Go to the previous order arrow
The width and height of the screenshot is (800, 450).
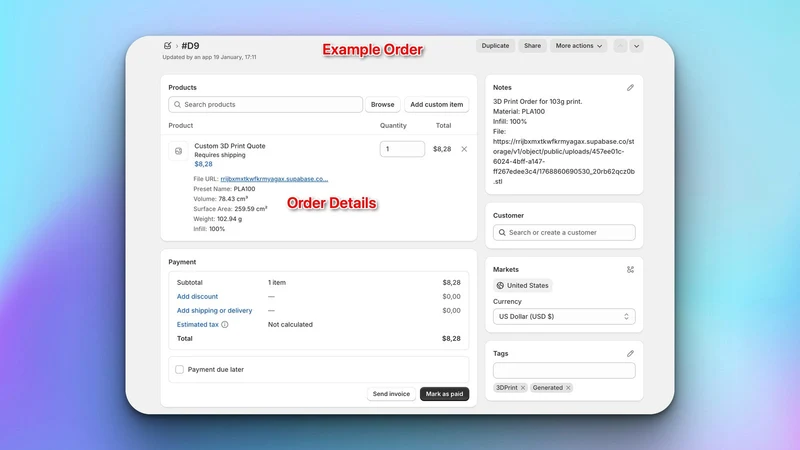coord(620,46)
